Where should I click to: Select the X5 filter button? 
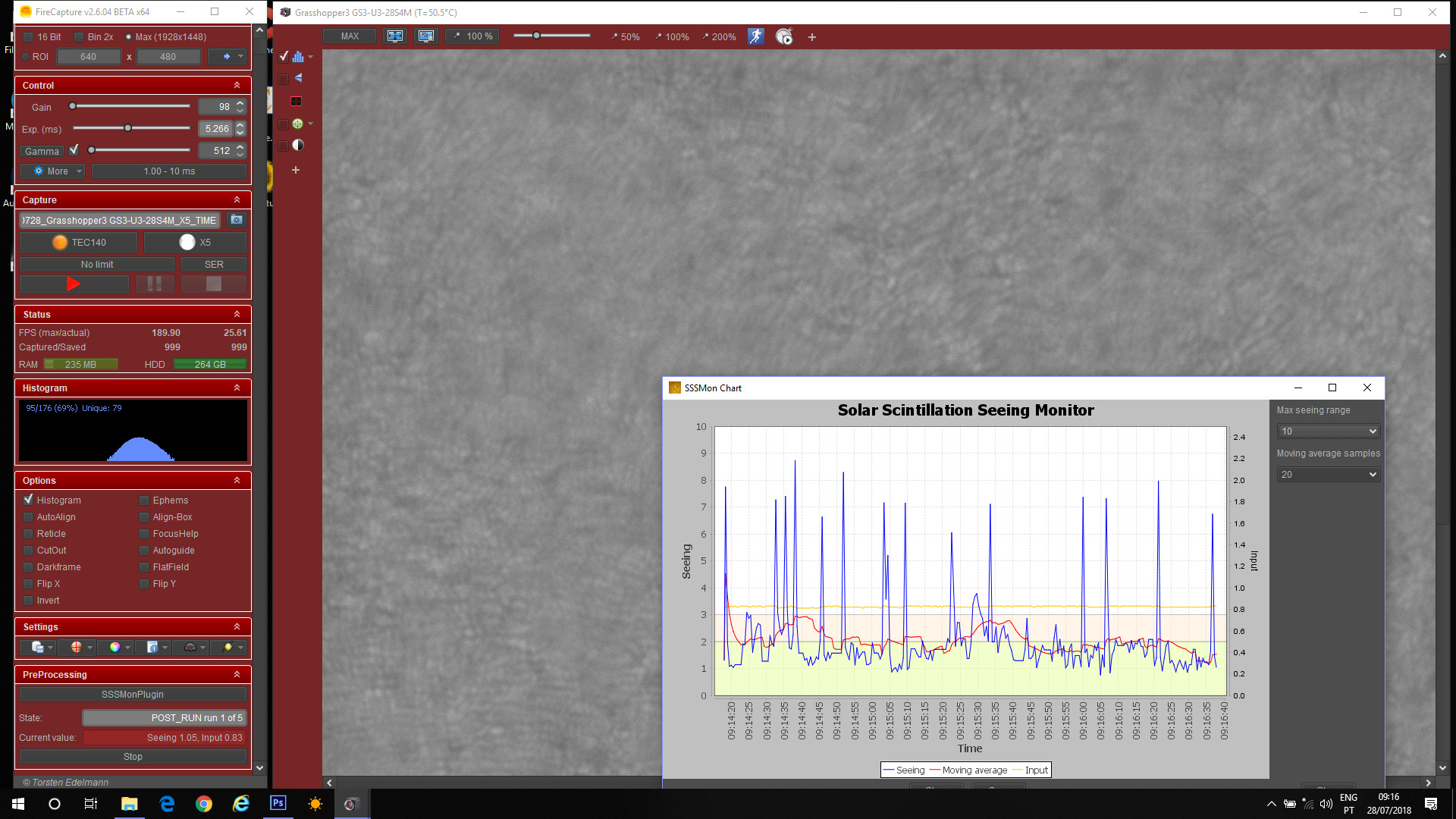[x=195, y=243]
